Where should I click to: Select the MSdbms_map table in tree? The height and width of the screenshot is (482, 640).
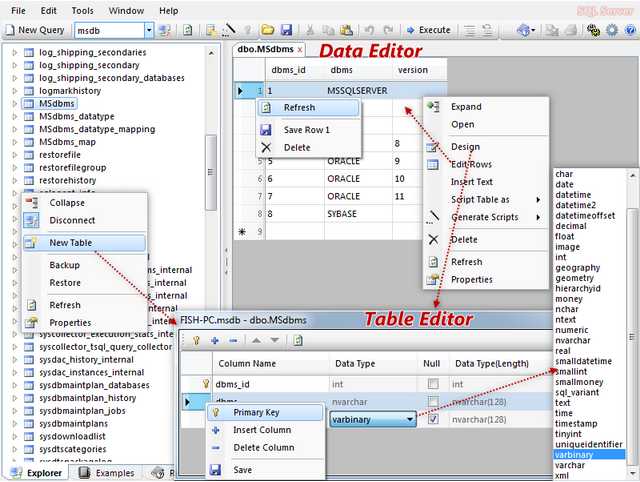(68, 142)
